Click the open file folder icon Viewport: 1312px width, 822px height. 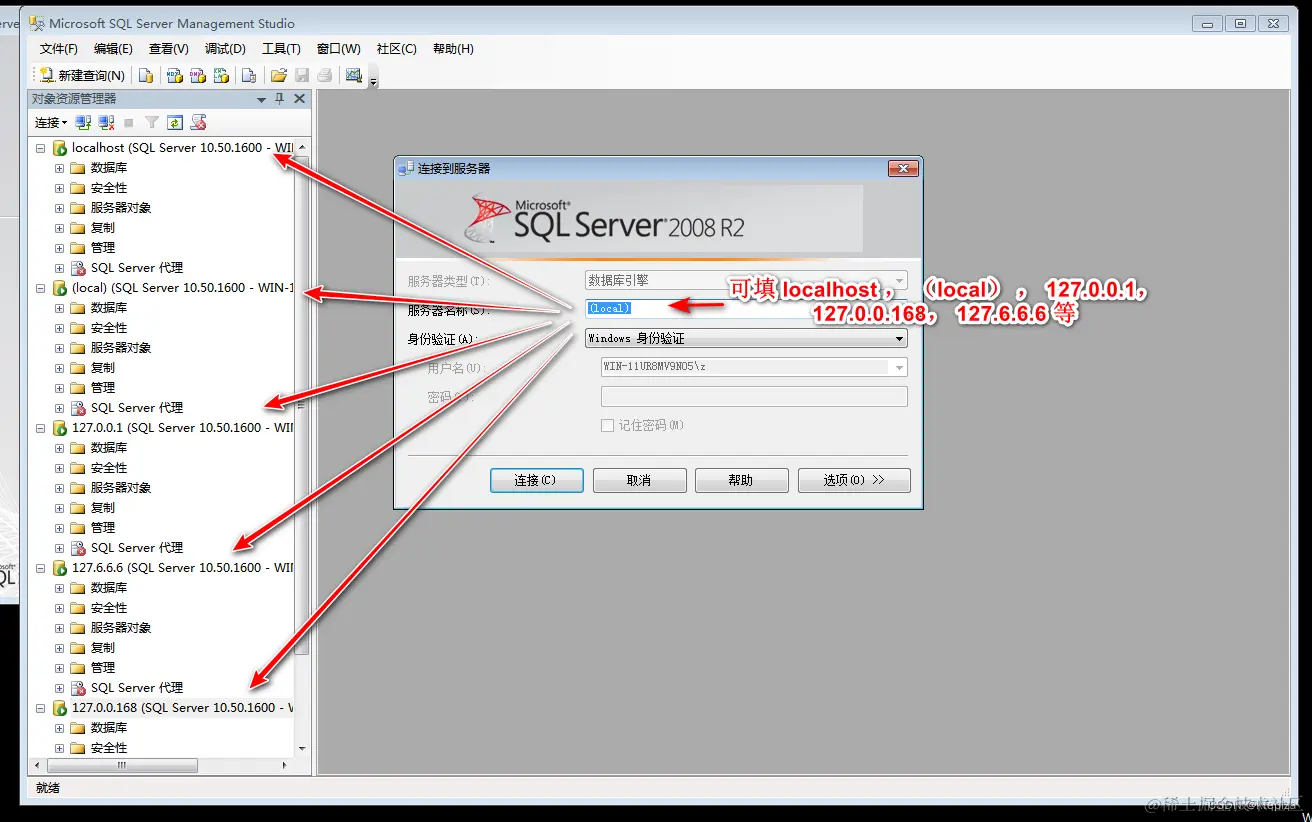click(x=279, y=75)
